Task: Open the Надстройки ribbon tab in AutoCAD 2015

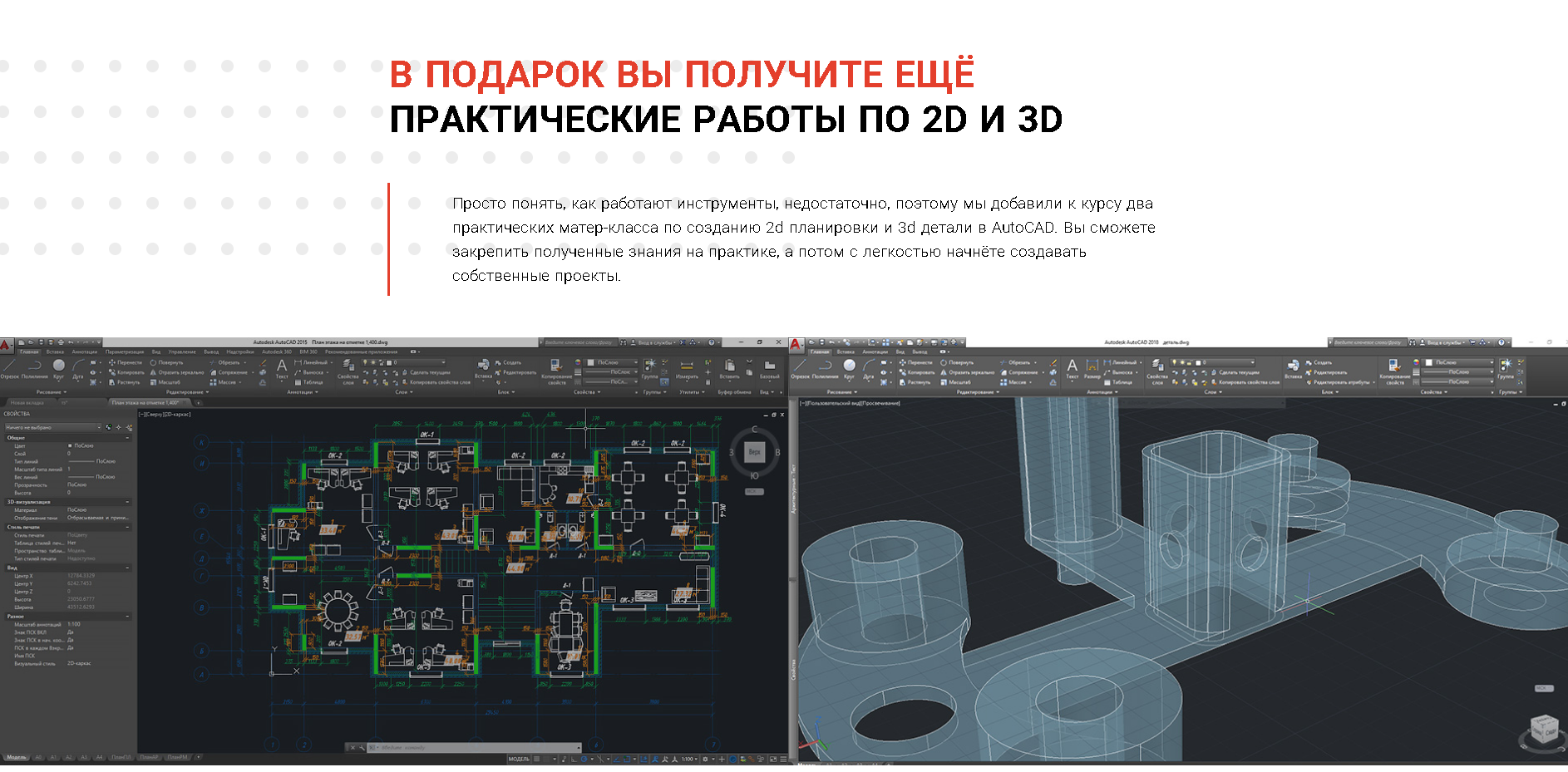Action: tap(240, 352)
